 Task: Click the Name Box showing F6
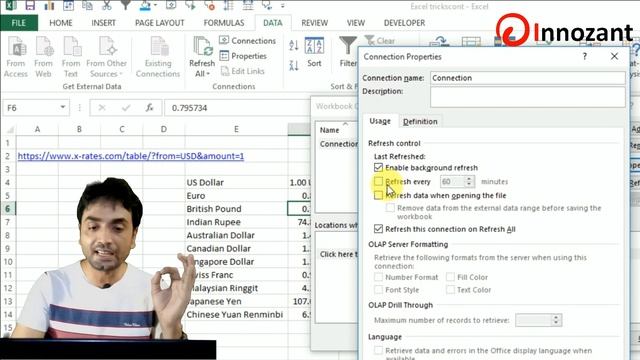31,108
